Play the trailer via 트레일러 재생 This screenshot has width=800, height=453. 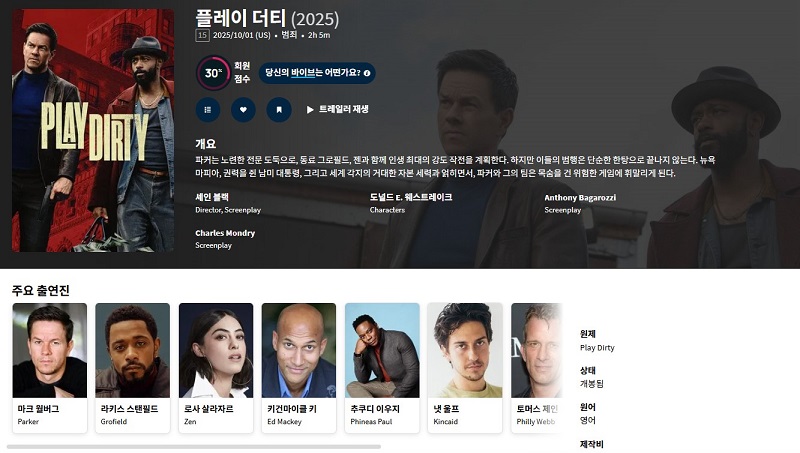point(337,109)
